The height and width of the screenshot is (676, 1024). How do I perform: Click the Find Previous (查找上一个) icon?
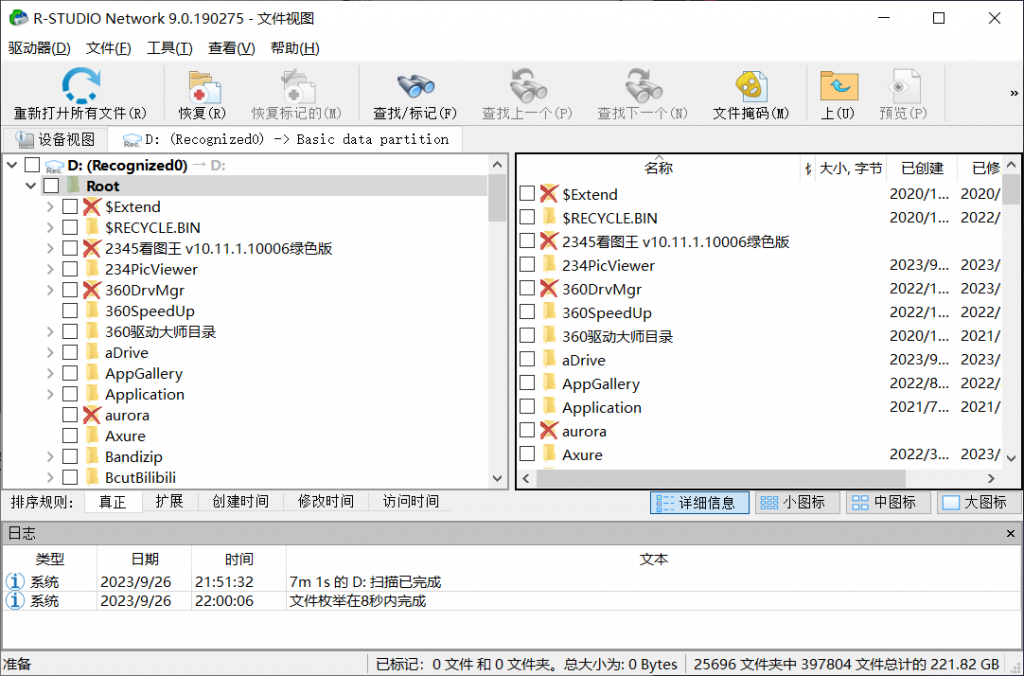tap(527, 86)
